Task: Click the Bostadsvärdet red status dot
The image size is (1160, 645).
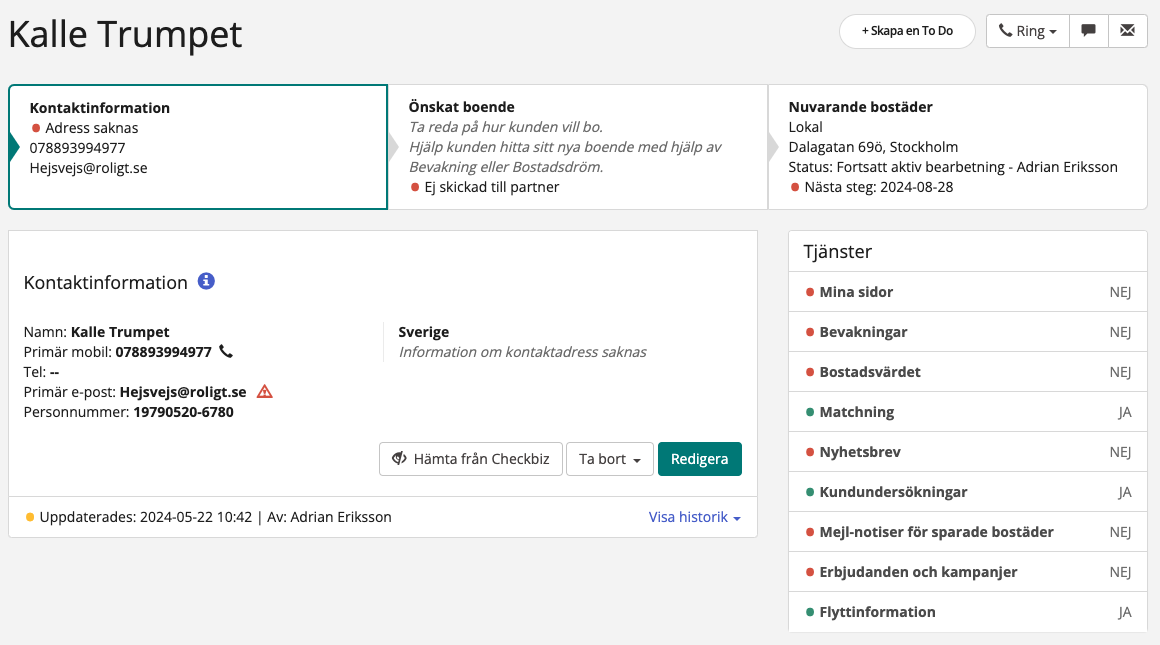Action: tap(810, 372)
